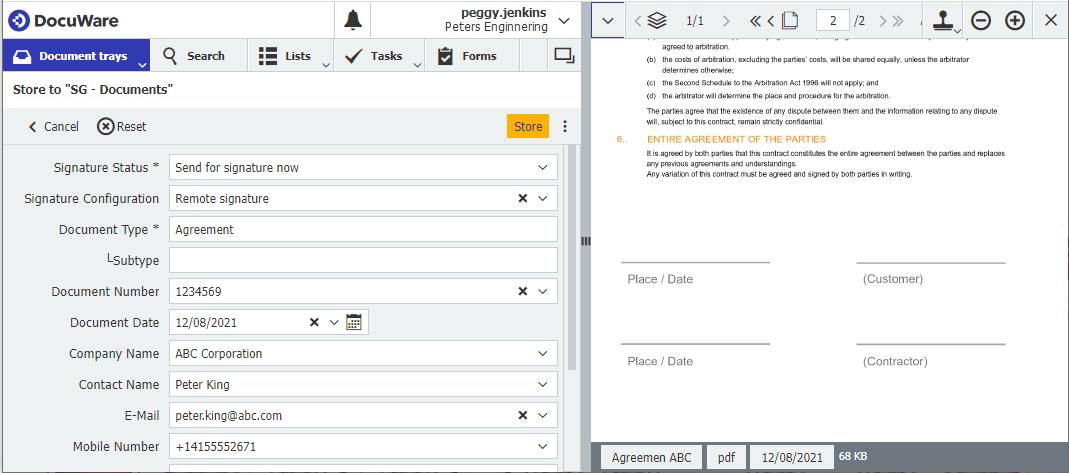Go to the previous page
Viewport: 1069px width, 473px height.
point(771,20)
